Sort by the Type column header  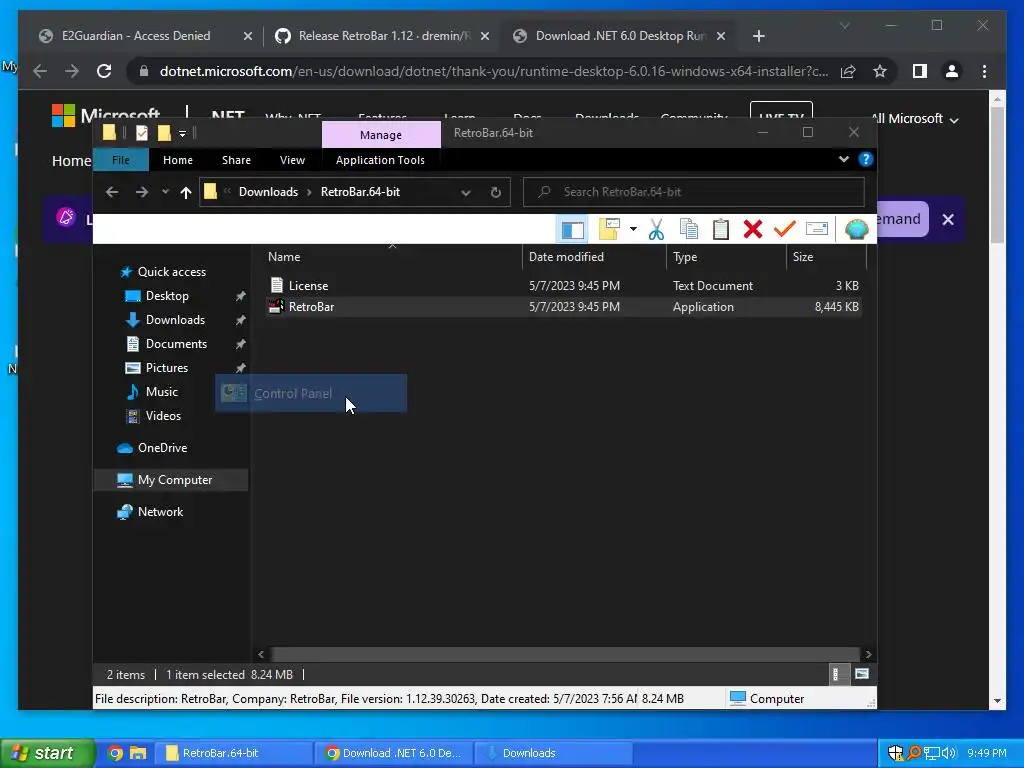click(x=726, y=257)
